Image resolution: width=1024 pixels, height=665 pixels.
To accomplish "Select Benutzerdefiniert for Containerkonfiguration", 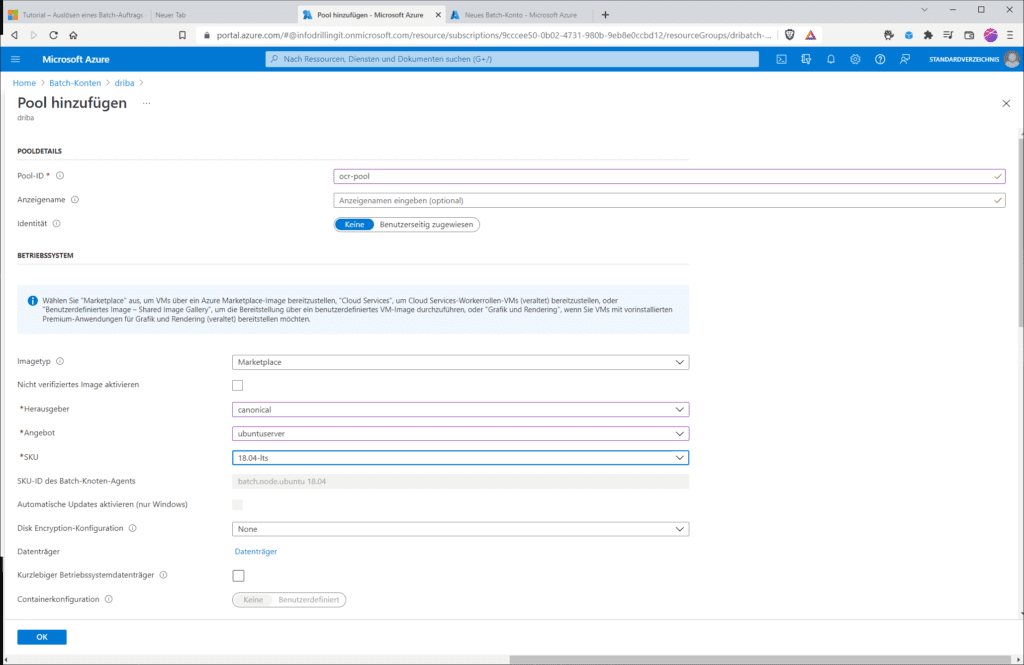I will tap(309, 600).
